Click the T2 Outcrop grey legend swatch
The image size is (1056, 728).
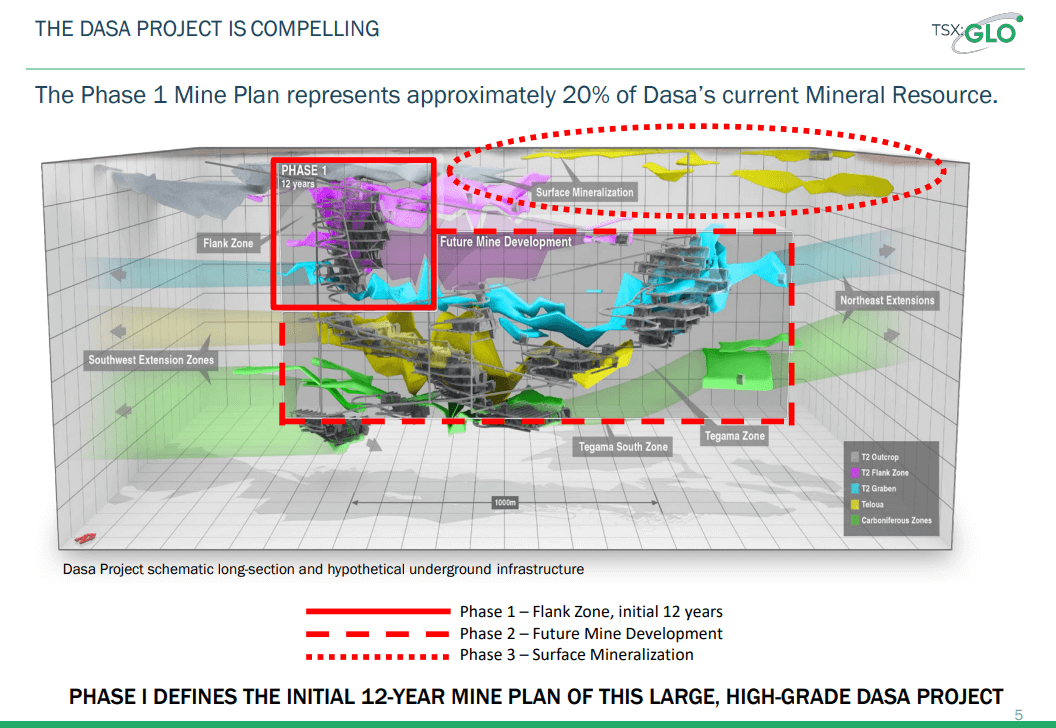[x=855, y=457]
